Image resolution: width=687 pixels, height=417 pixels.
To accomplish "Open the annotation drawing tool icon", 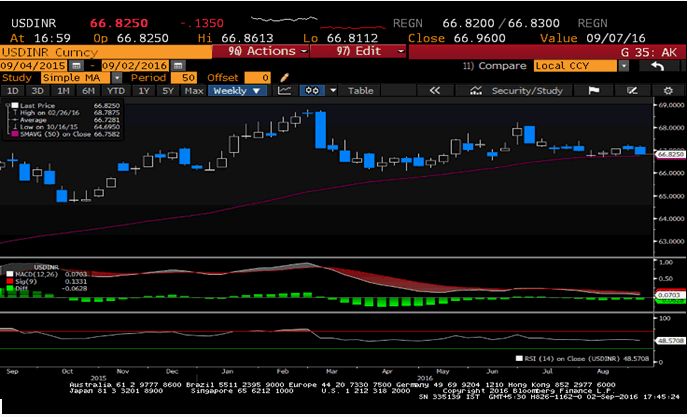I will (x=631, y=91).
